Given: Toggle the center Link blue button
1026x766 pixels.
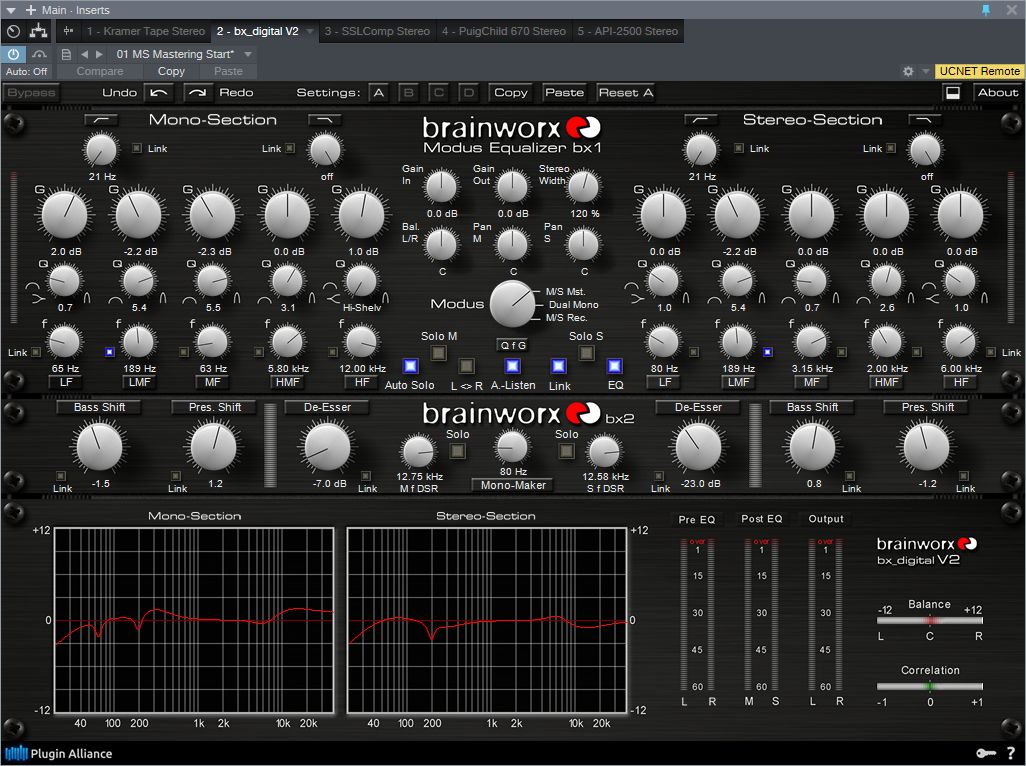Looking at the screenshot, I should (558, 366).
